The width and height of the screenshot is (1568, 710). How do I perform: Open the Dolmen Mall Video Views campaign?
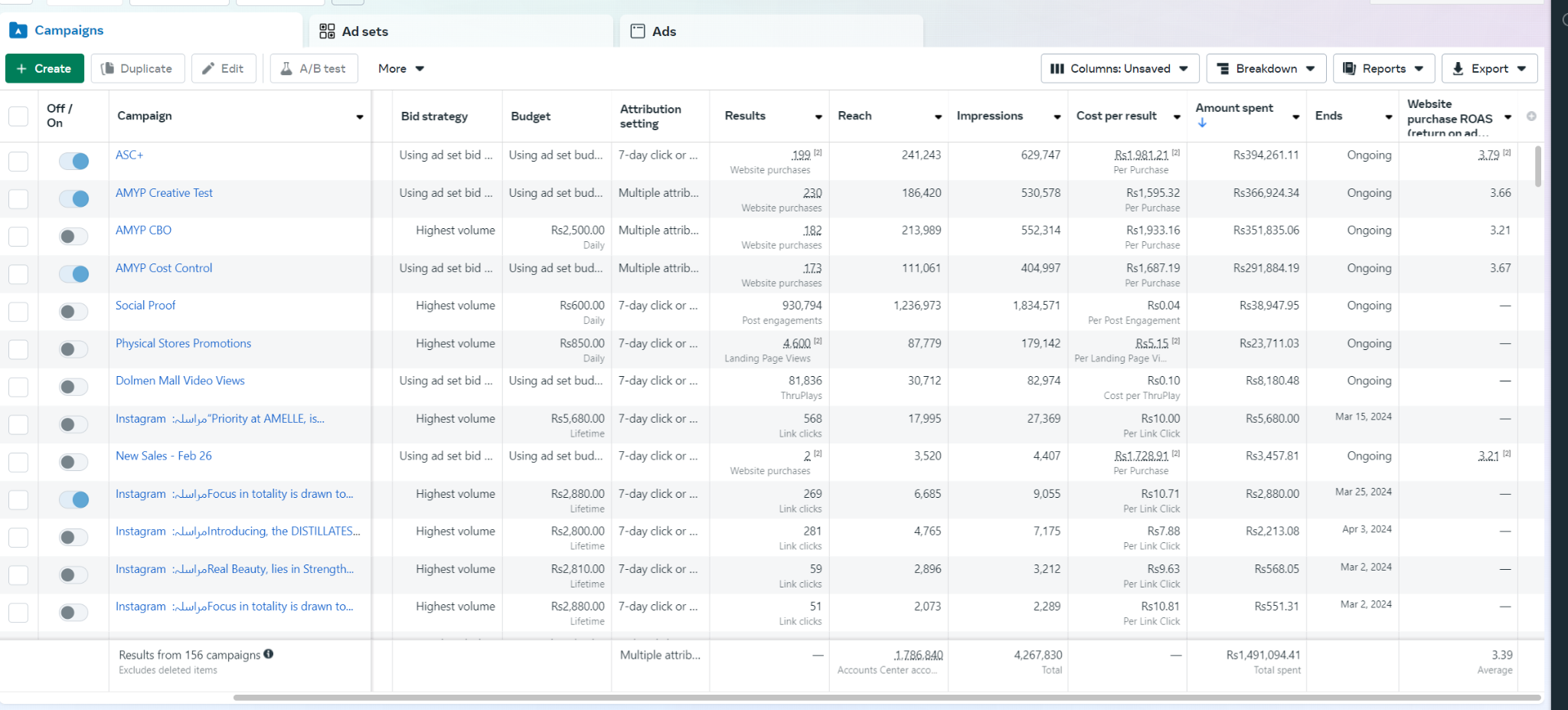pyautogui.click(x=180, y=380)
